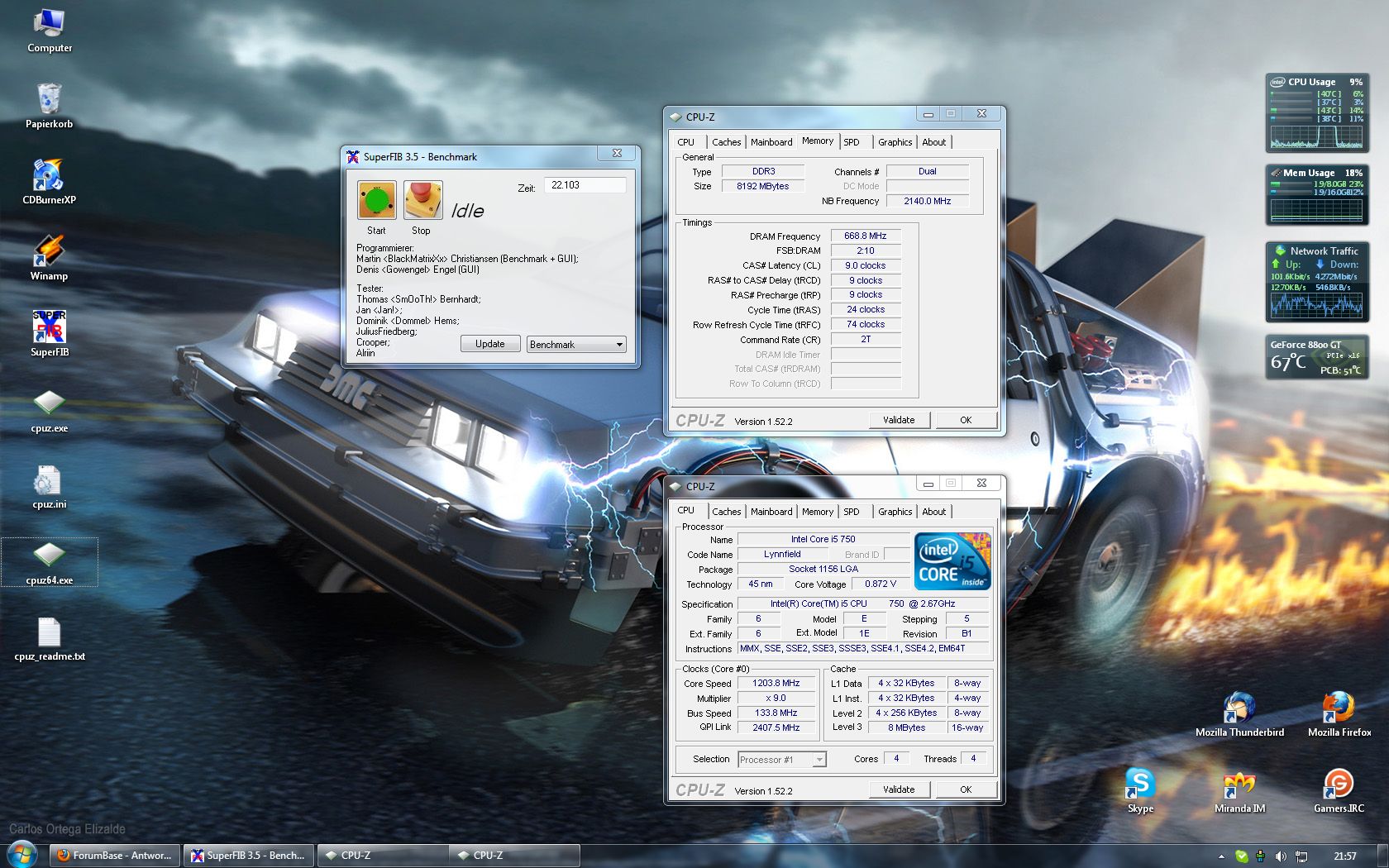1389x868 pixels.
Task: Select the SuperFIB desktop shortcut
Action: pyautogui.click(x=50, y=334)
